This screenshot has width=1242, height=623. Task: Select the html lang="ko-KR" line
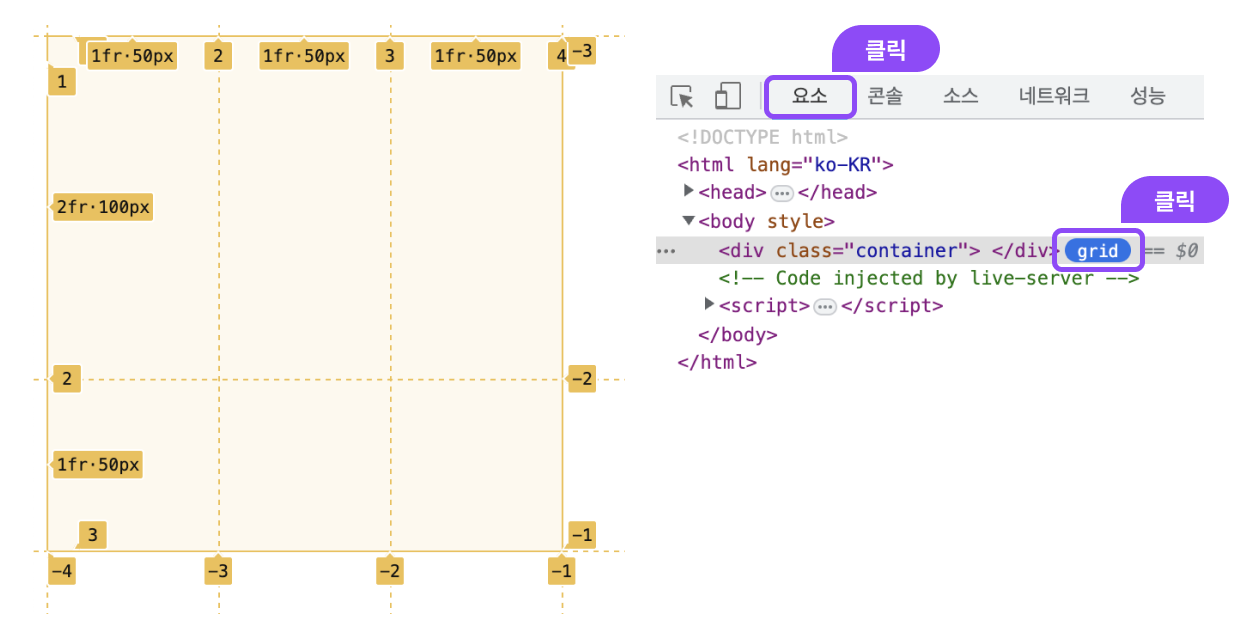pos(785,165)
